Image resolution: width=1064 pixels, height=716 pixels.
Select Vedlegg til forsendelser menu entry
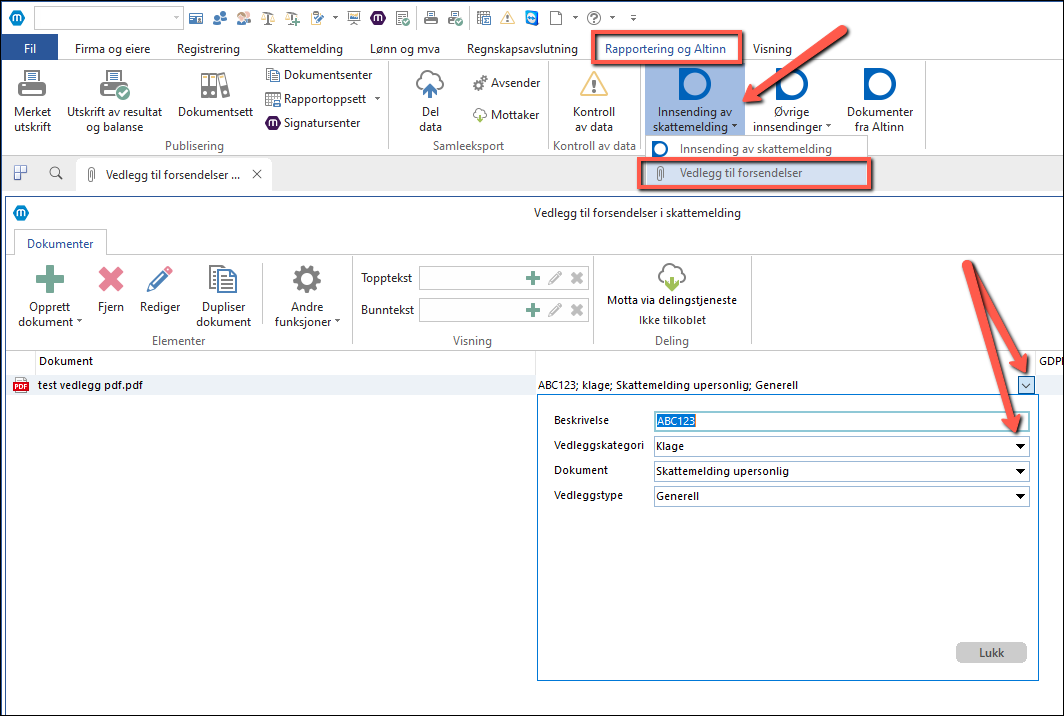coord(741,173)
